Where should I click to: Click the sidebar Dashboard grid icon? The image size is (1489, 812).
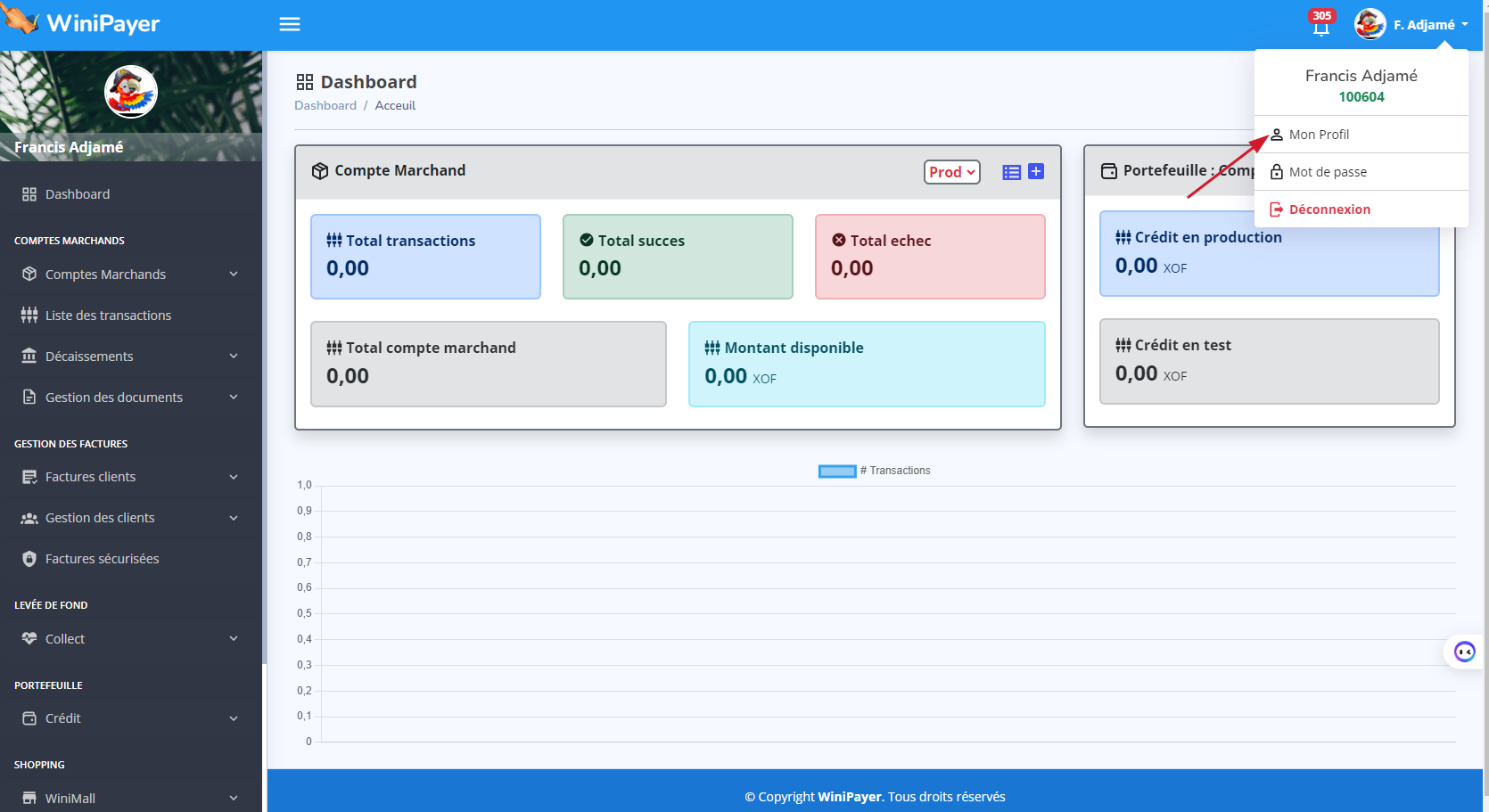click(x=29, y=194)
